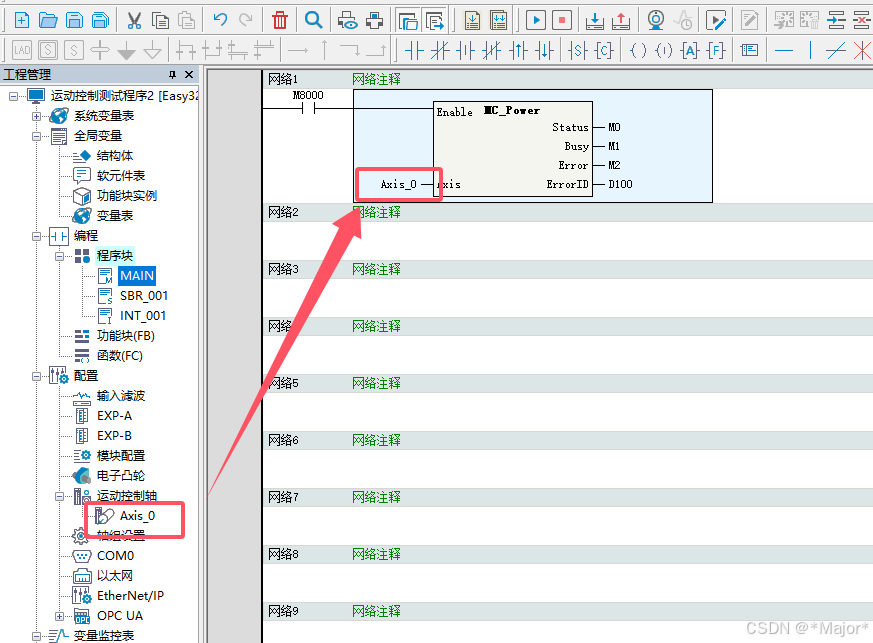This screenshot has width=873, height=643.
Task: Click the M8000 contact in network 1
Action: 308,109
